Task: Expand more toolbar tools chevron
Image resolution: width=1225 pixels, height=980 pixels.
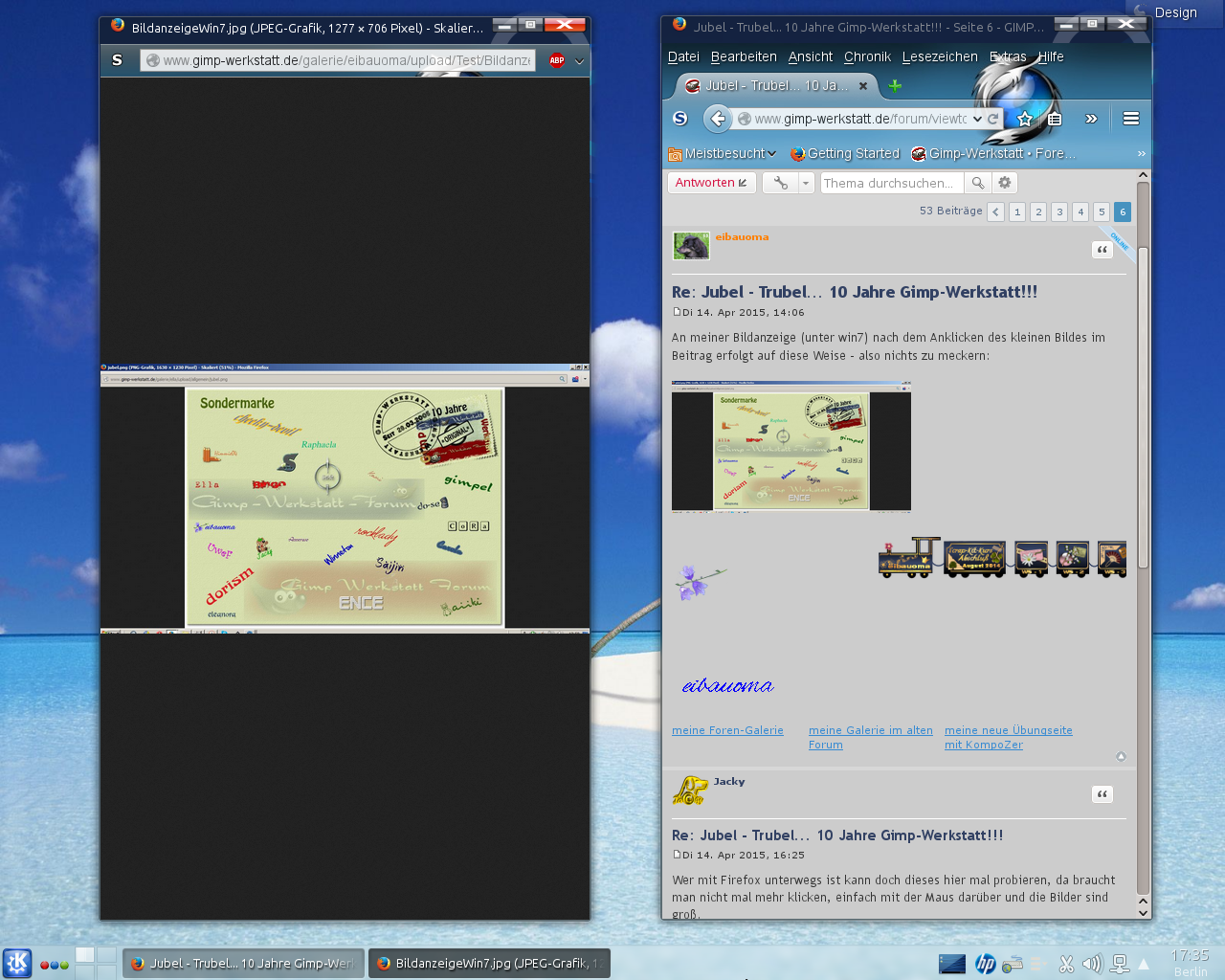Action: pos(1091,119)
